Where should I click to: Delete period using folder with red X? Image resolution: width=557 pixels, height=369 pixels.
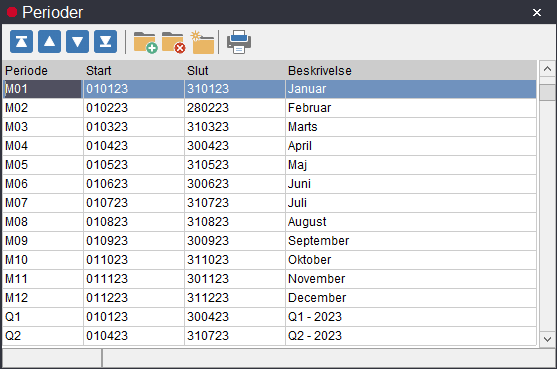pos(173,42)
